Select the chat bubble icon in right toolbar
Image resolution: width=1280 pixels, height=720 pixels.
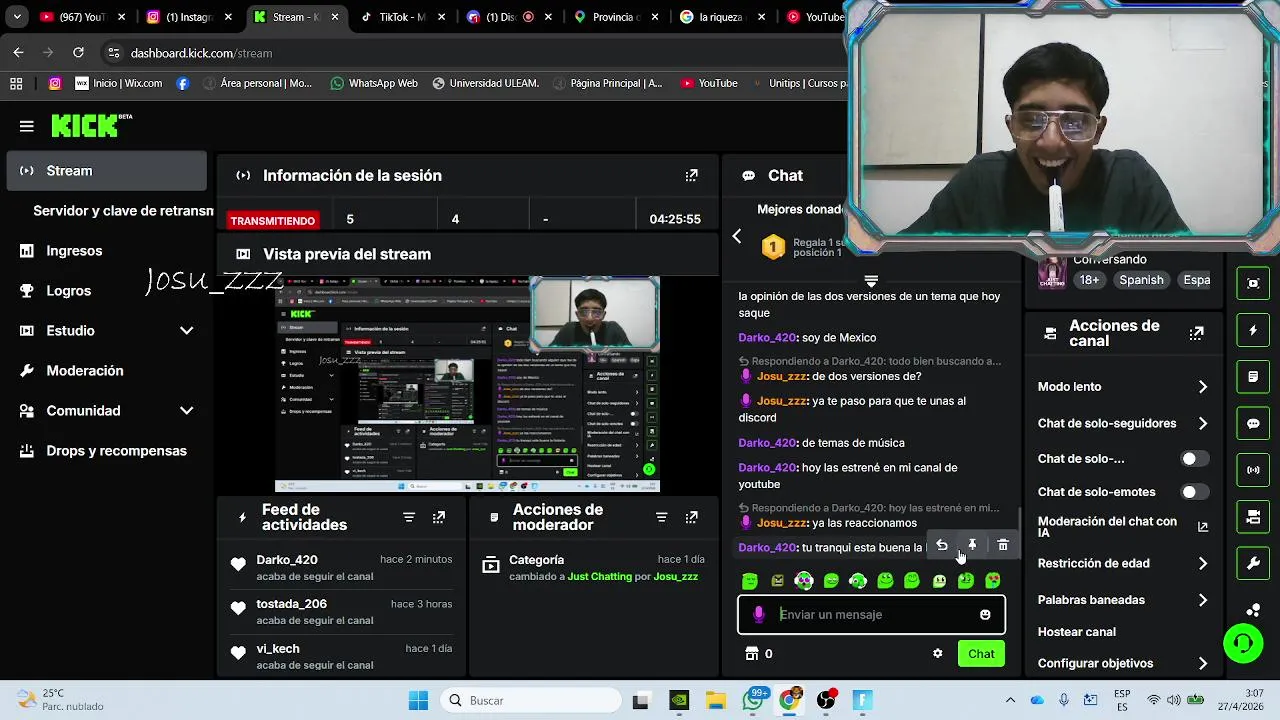[1253, 423]
